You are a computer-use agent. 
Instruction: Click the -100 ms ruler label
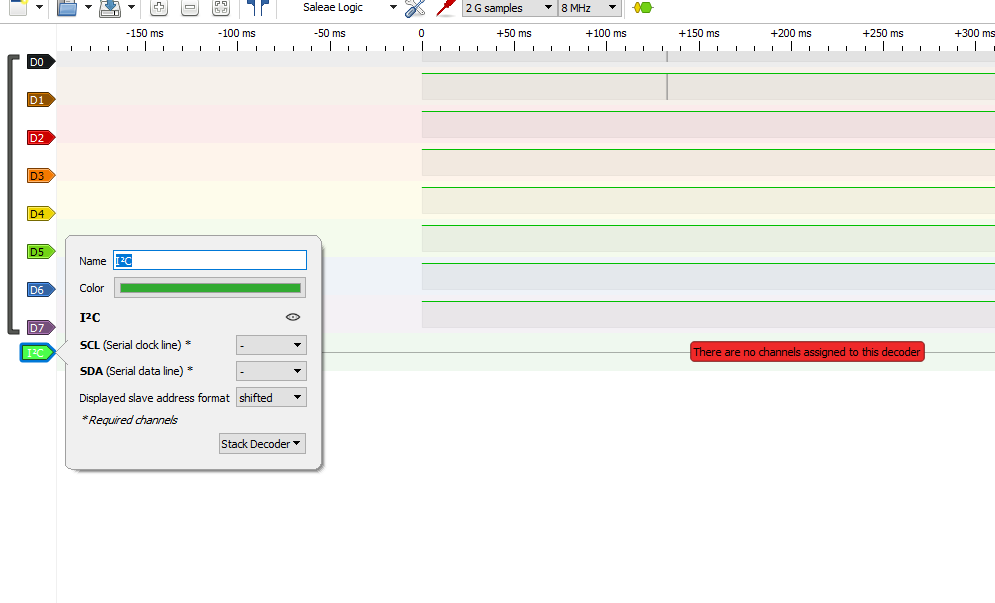point(237,34)
